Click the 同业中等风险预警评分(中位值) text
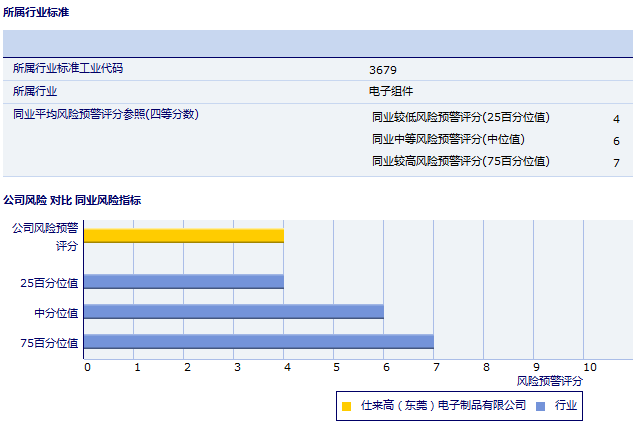 [x=448, y=139]
